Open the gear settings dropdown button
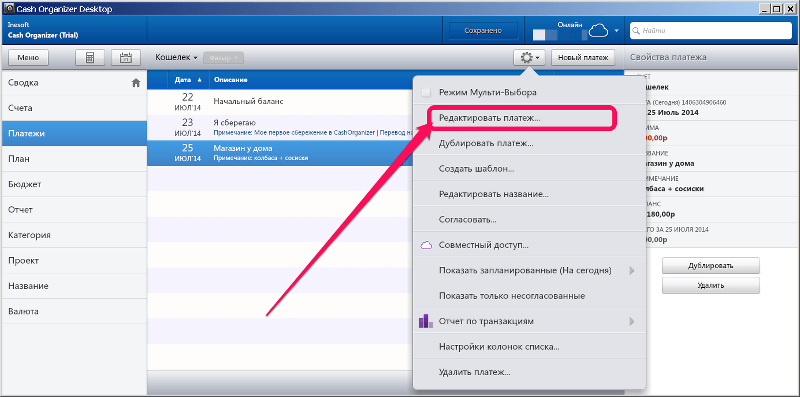 pyautogui.click(x=530, y=58)
